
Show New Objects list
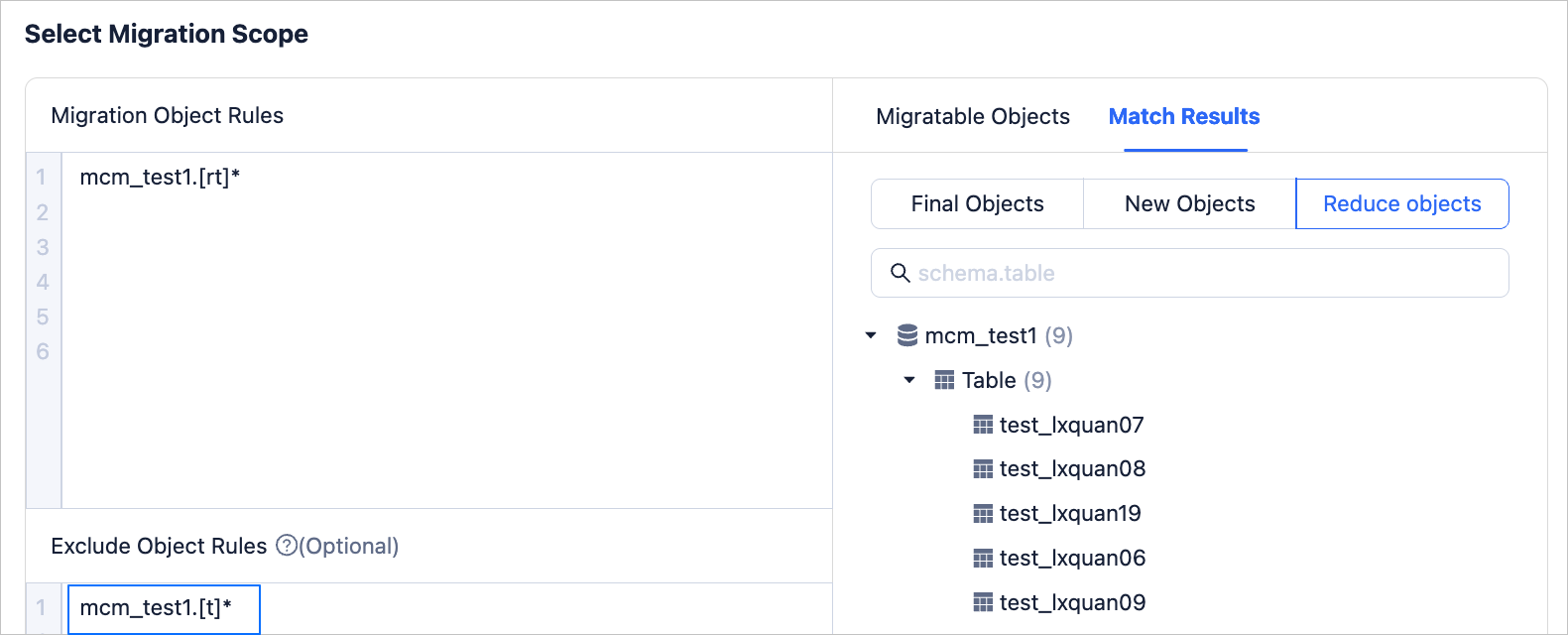pyautogui.click(x=1189, y=204)
